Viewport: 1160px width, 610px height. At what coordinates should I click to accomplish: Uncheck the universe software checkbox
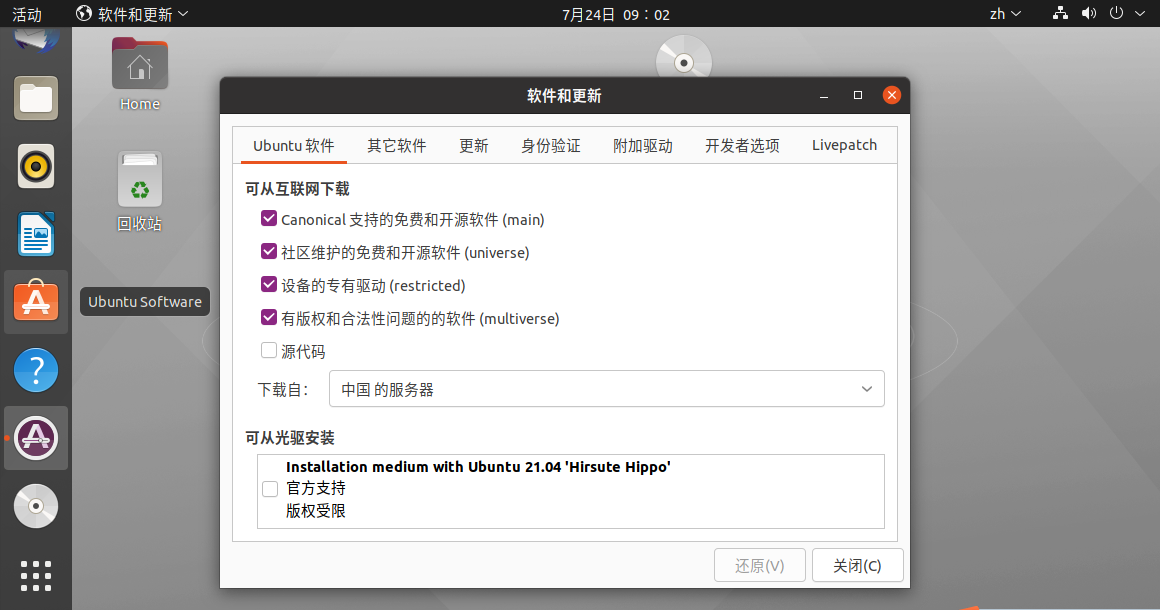[269, 252]
